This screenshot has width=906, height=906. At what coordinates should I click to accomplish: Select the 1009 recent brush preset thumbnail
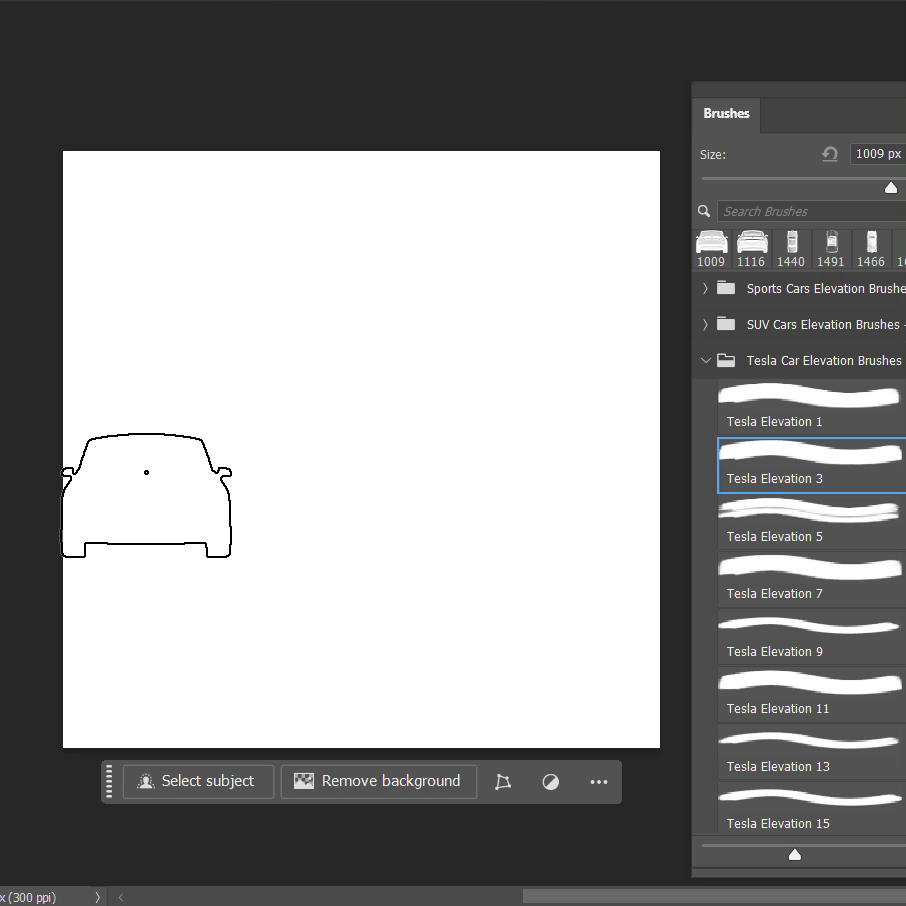tap(711, 248)
